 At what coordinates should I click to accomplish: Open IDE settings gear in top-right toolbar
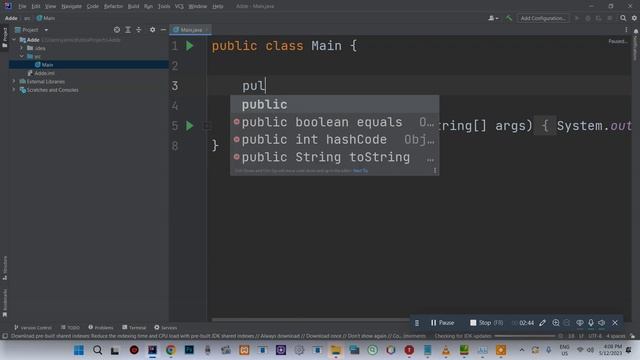point(634,18)
